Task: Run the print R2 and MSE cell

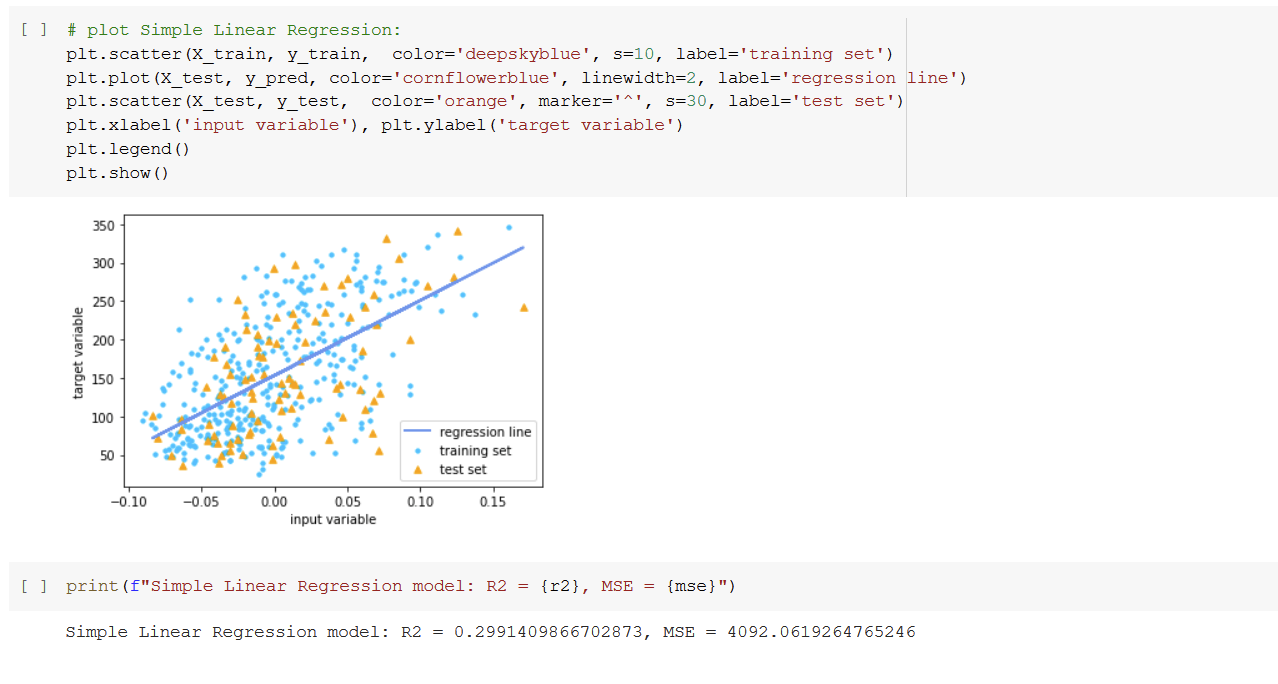Action: (33, 586)
